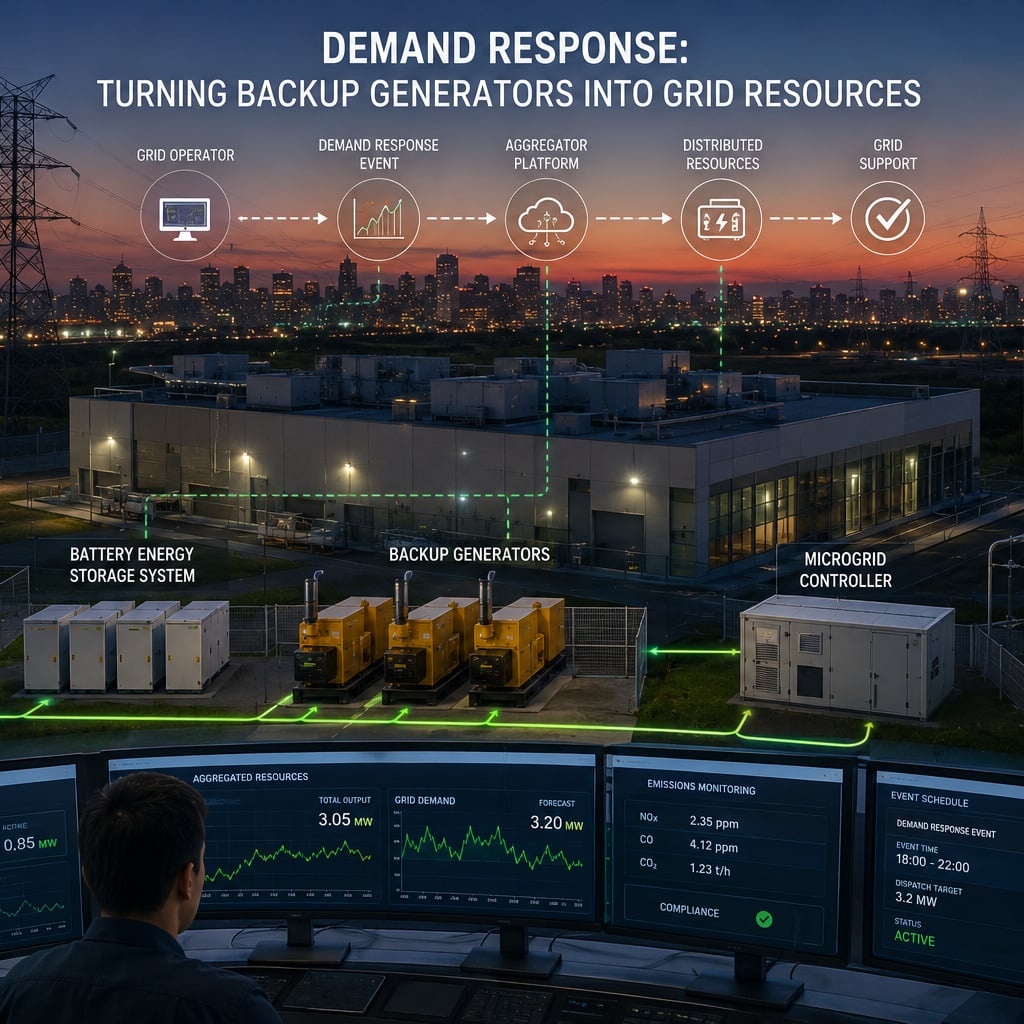Viewport: 1024px width, 1024px height.
Task: Click the 'DEMAND RESPONSE:' main title
Action: tap(505, 48)
